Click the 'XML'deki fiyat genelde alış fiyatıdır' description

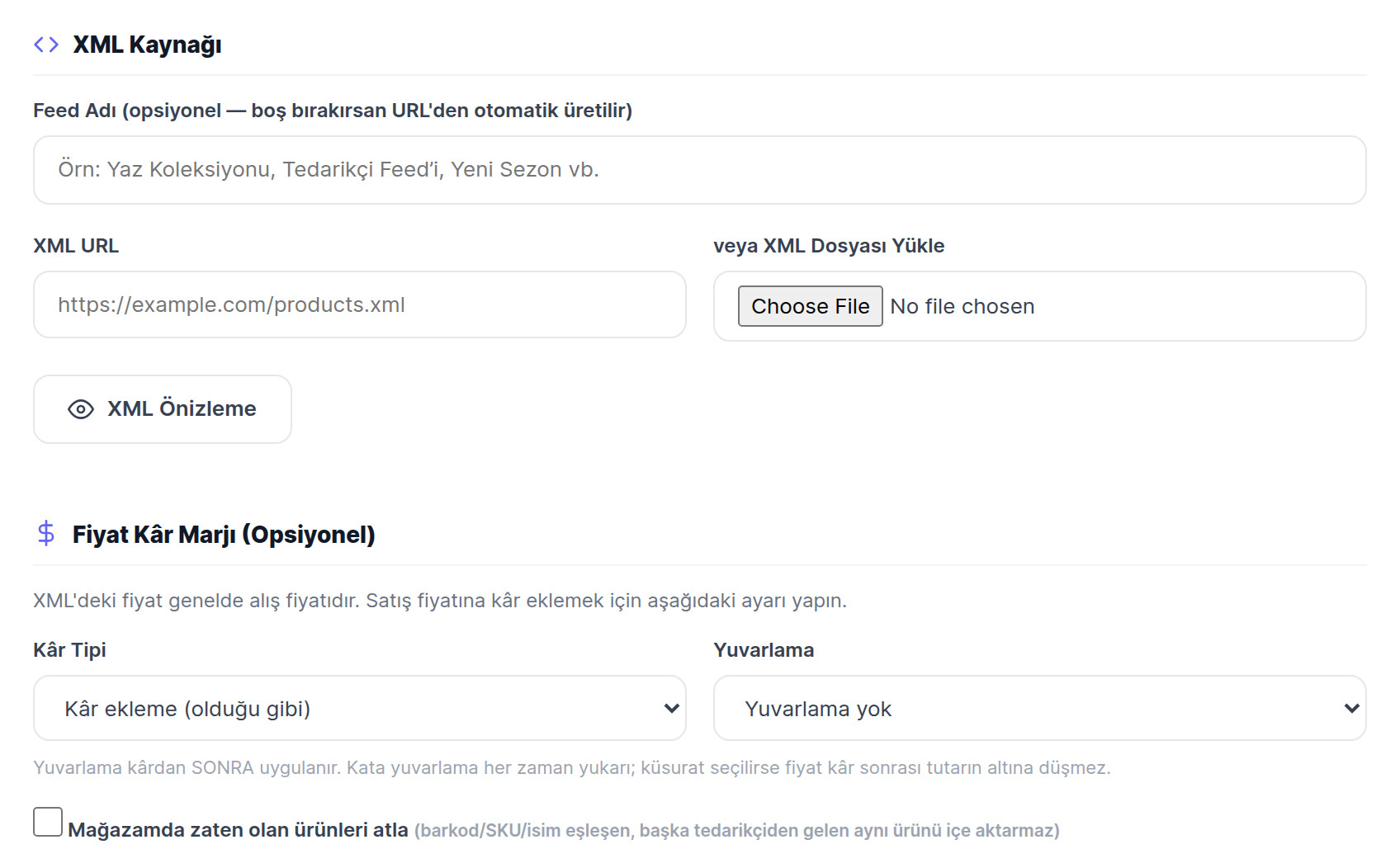point(440,601)
